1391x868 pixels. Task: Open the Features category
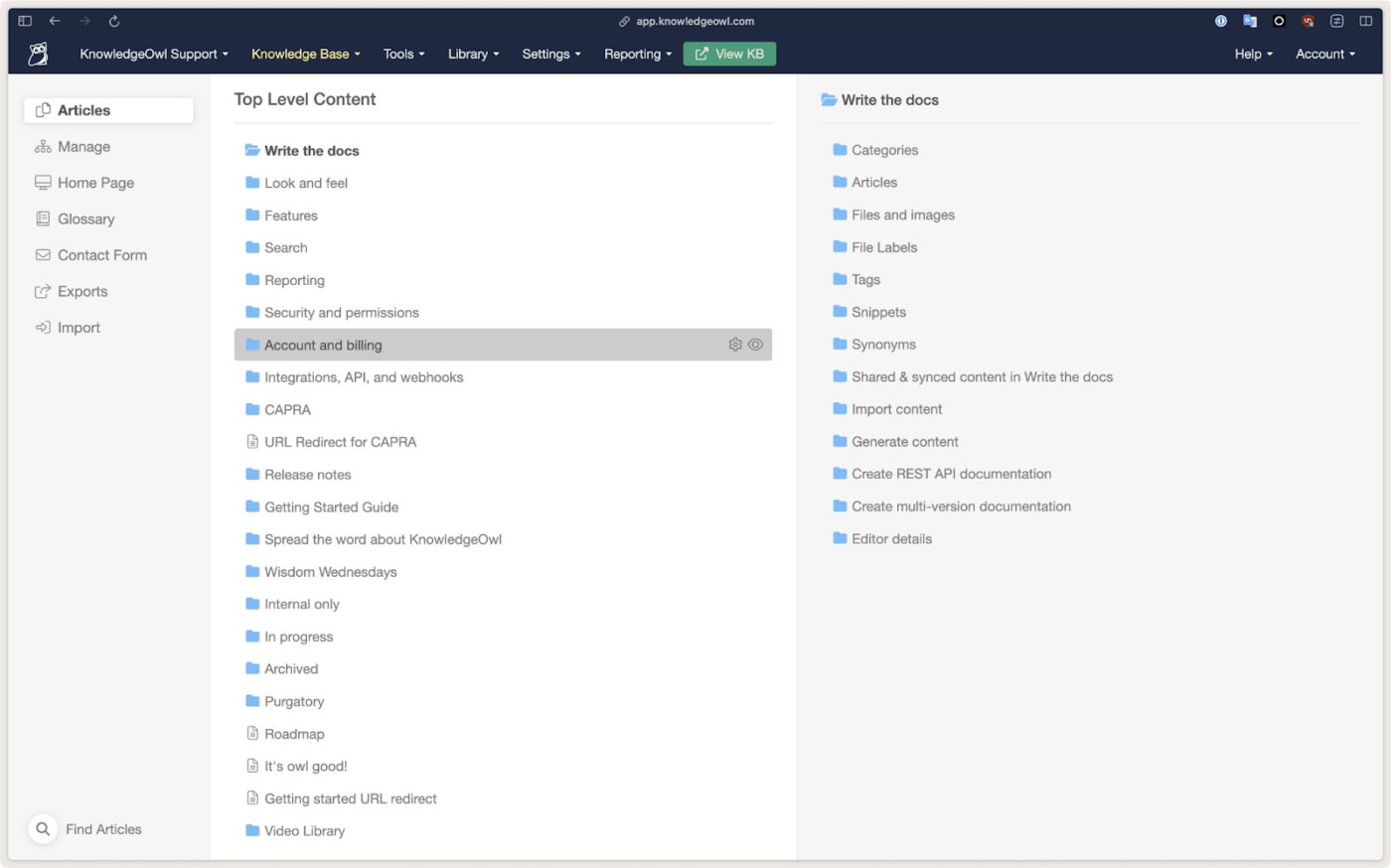[291, 216]
